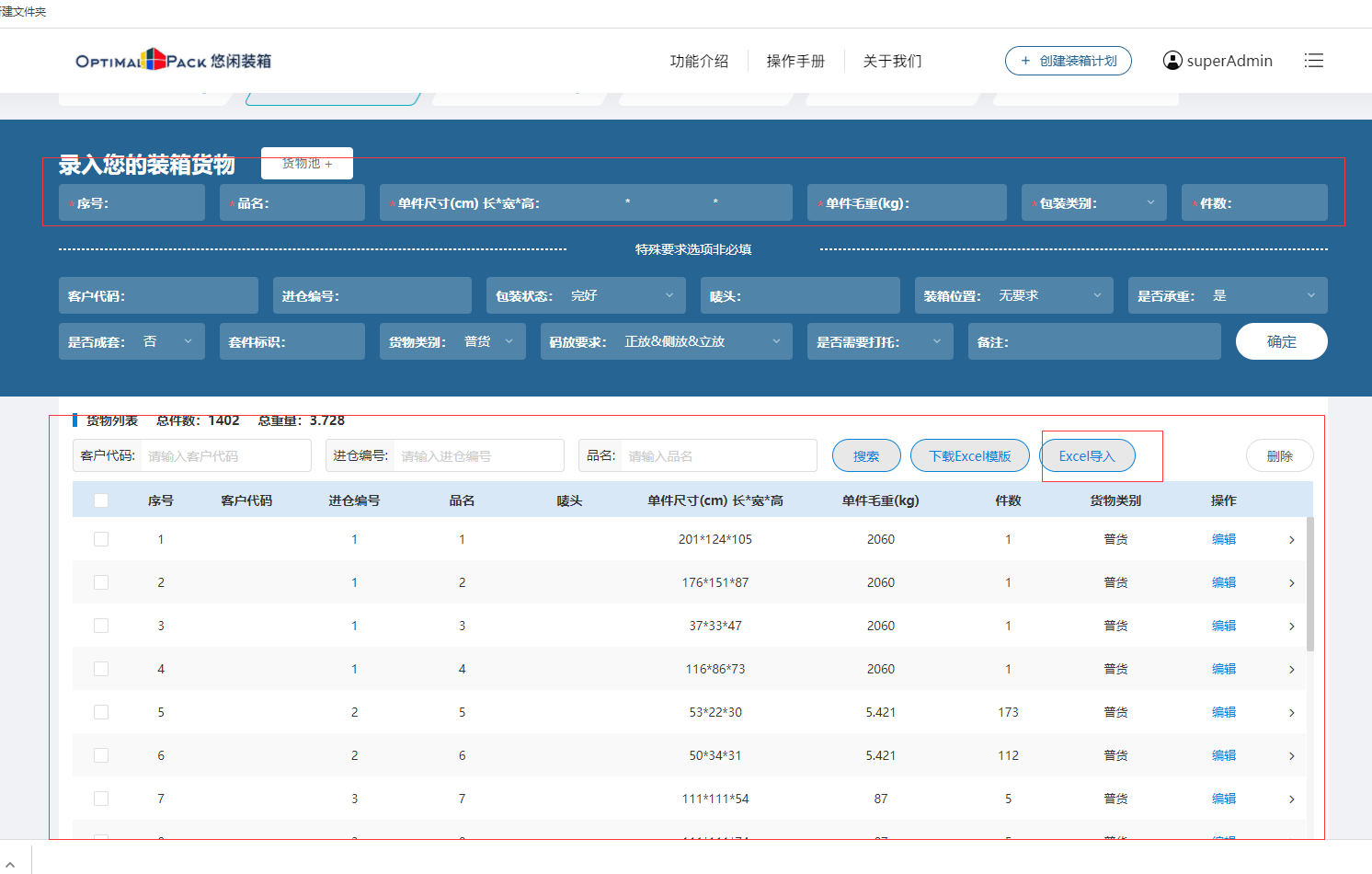This screenshot has width=1372, height=874.
Task: Expand row 3 arrow chevron
Action: pyautogui.click(x=1291, y=627)
